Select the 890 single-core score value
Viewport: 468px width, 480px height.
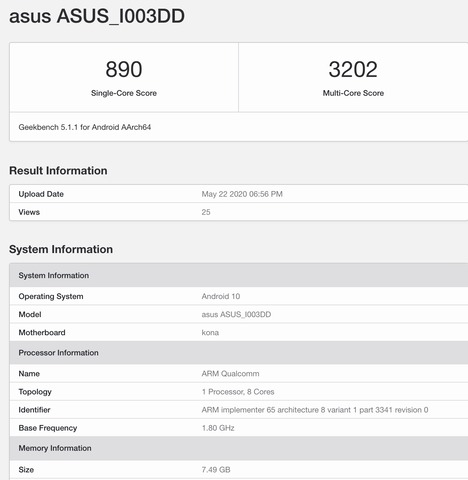click(x=124, y=69)
